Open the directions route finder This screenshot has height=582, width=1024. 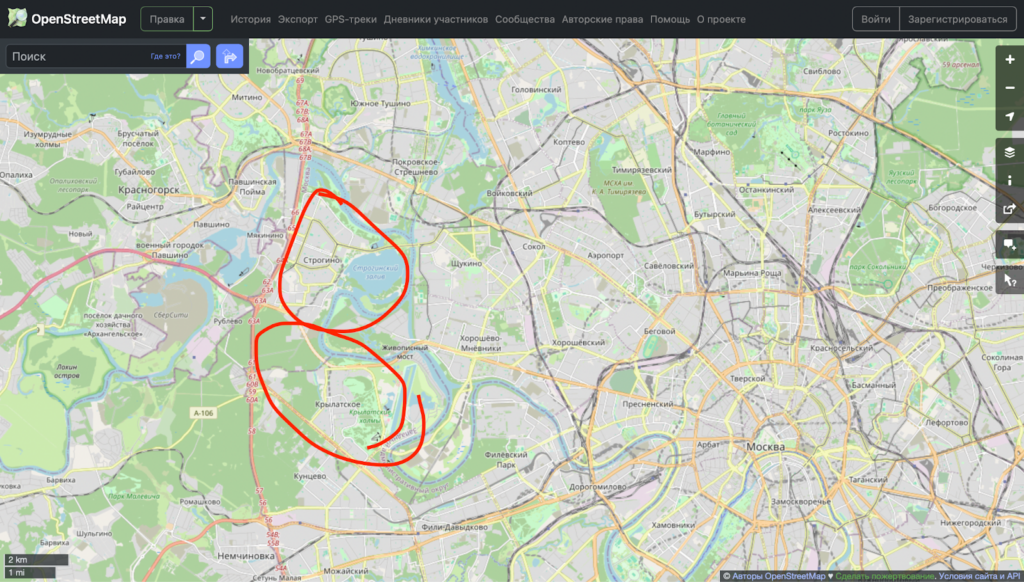coord(229,57)
